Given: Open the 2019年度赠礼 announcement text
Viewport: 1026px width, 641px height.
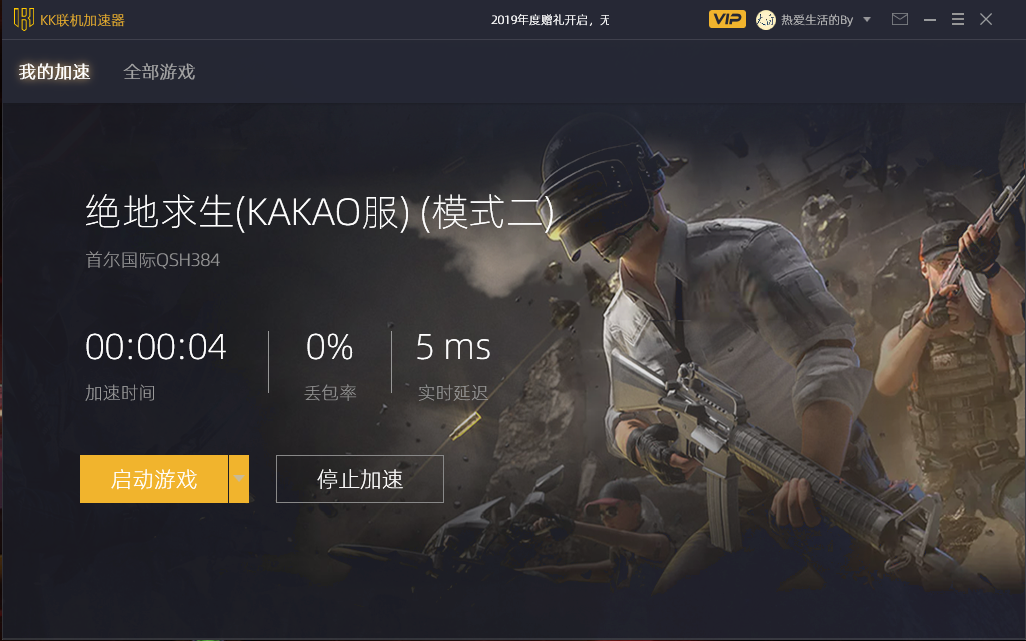Looking at the screenshot, I should point(550,20).
